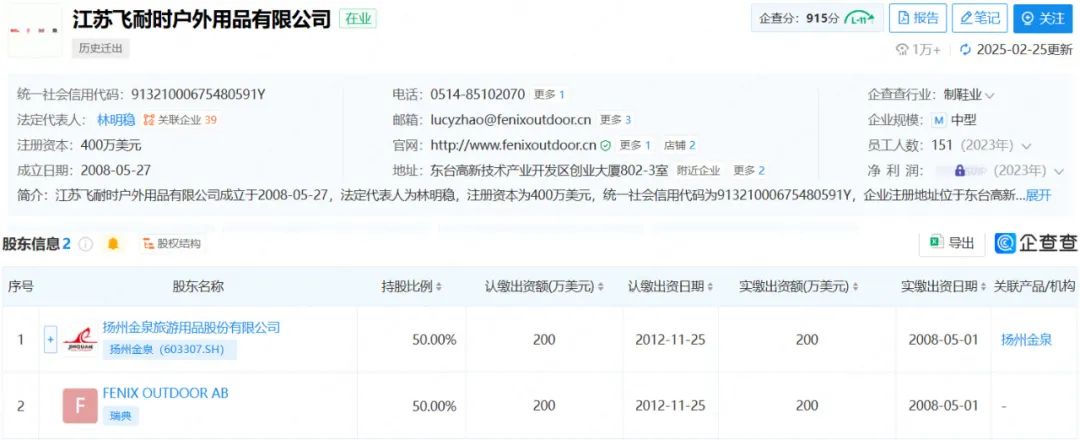Show 更多 3 email addresses
The width and height of the screenshot is (1080, 440).
coord(615,120)
